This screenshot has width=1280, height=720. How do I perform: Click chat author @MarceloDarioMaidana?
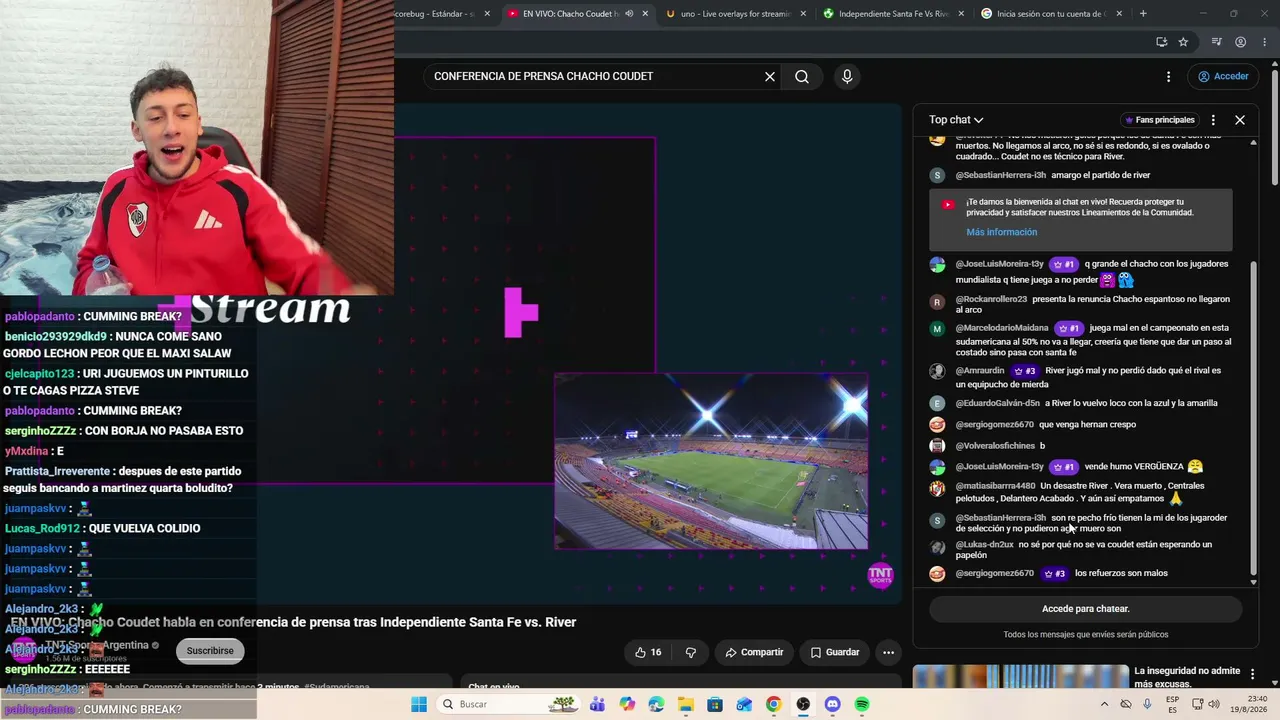[1002, 328]
